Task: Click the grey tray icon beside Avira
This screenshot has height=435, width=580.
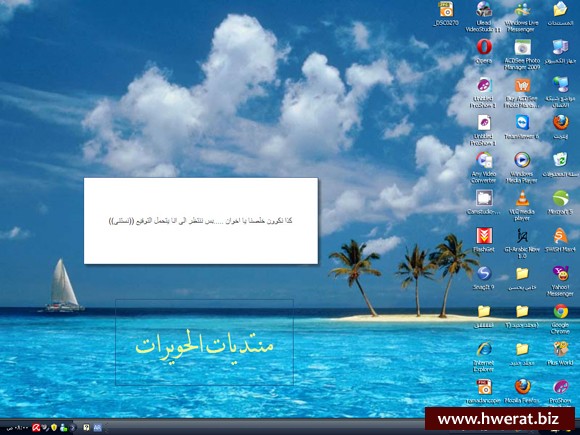Action: tap(45, 428)
